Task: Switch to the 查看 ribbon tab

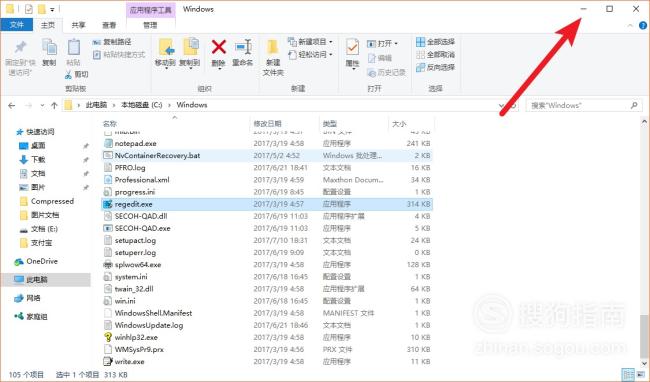Action: (x=109, y=25)
